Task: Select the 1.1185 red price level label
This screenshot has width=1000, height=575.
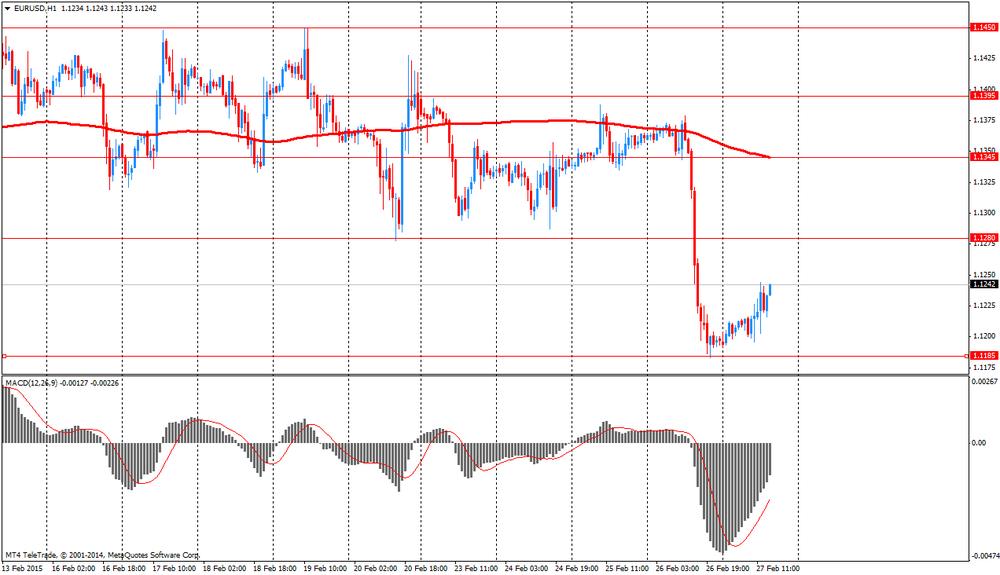Action: [983, 356]
